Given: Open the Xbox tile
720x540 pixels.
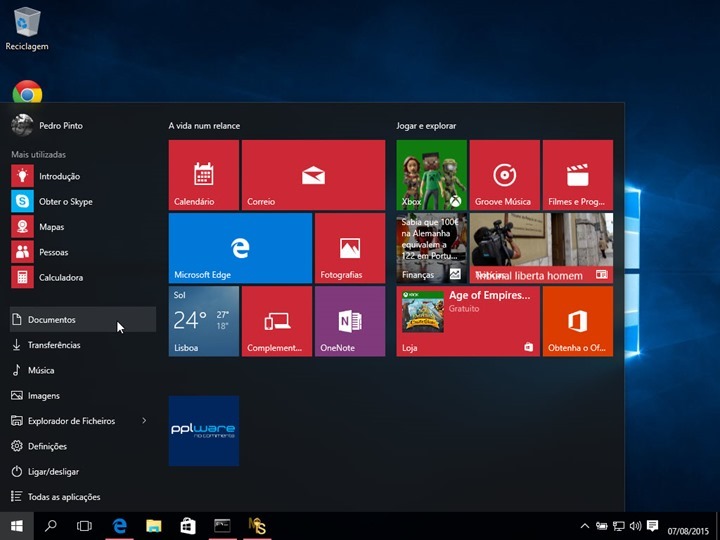Looking at the screenshot, I should (x=432, y=175).
